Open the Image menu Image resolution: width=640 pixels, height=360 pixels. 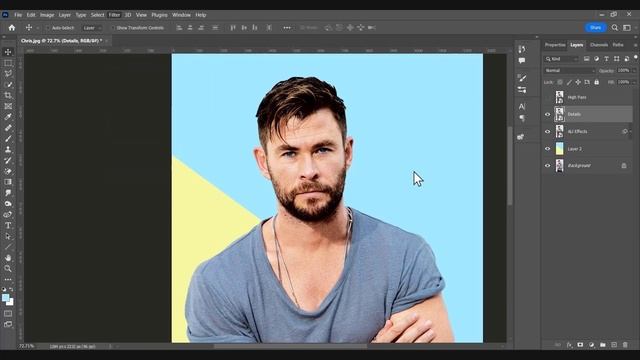pyautogui.click(x=47, y=15)
